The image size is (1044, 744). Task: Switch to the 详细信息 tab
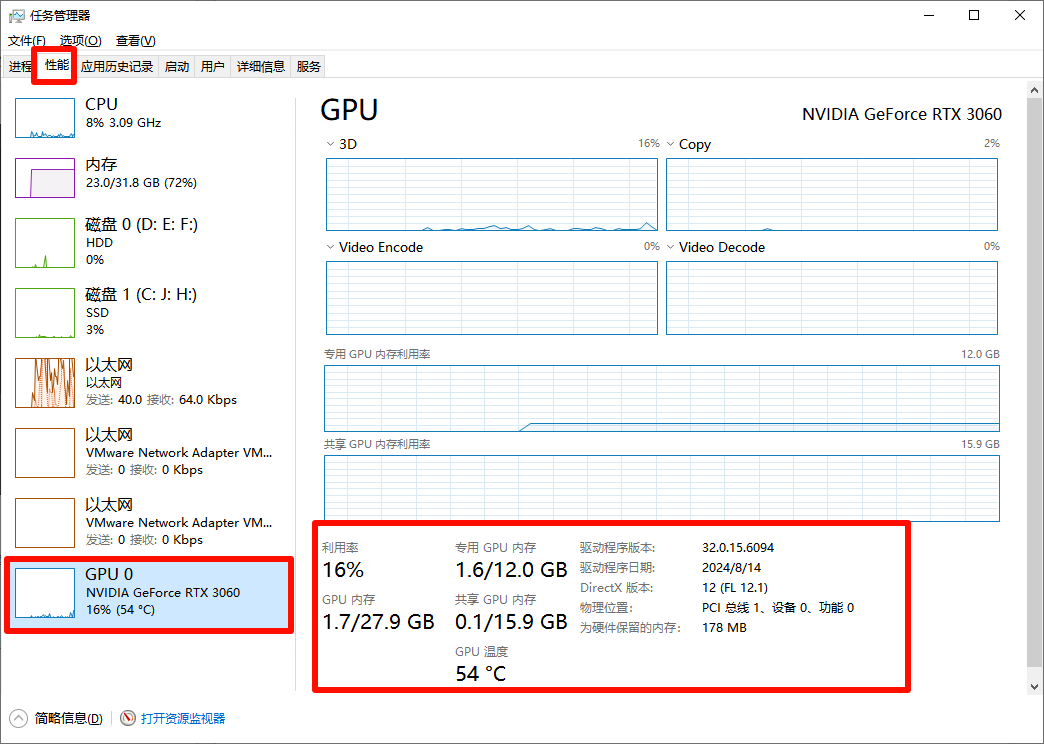260,67
